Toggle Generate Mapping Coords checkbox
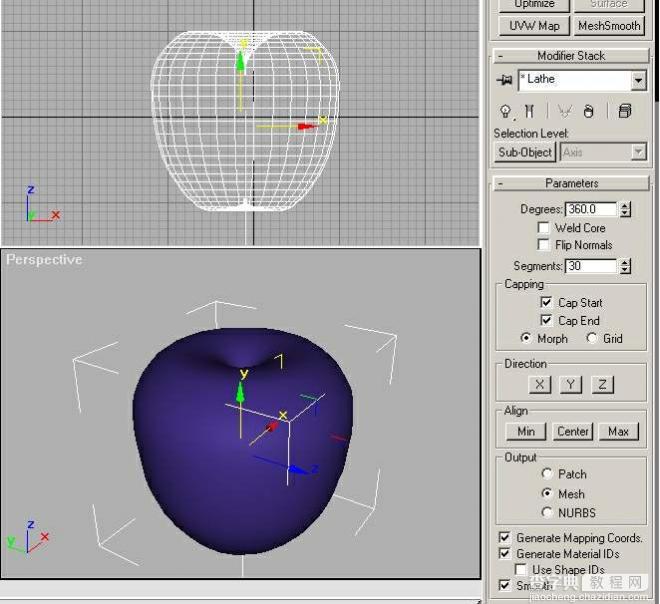 (504, 537)
